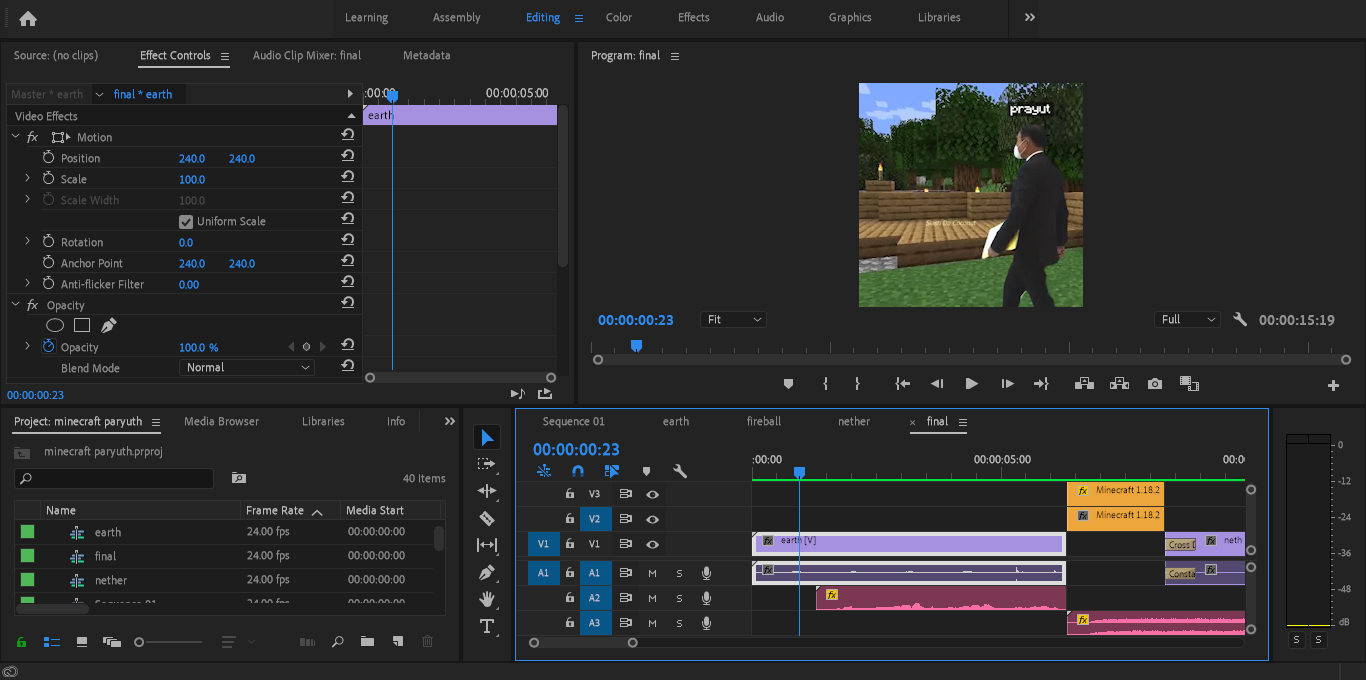1366x680 pixels.
Task: Switch to the Hand tool
Action: (487, 599)
